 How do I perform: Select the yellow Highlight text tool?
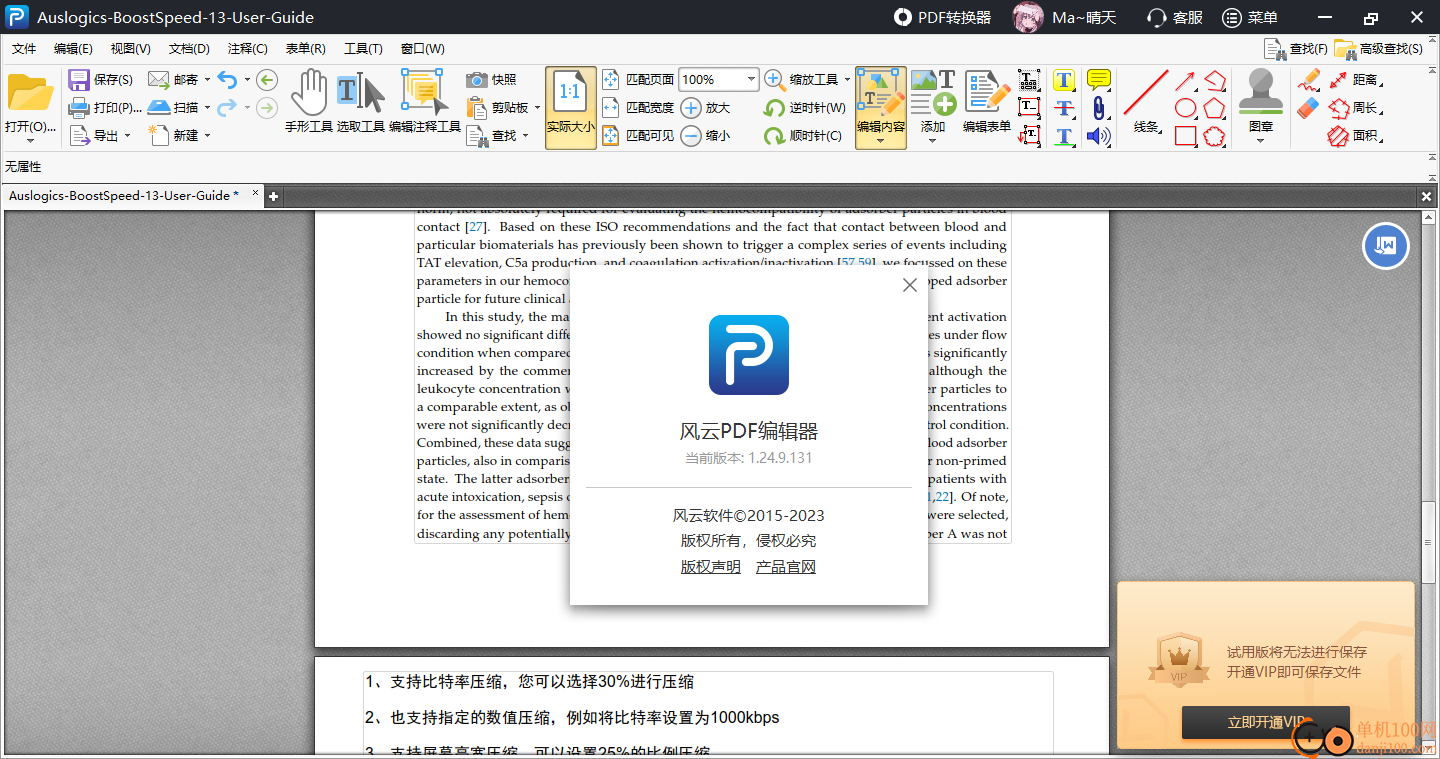pyautogui.click(x=1064, y=80)
